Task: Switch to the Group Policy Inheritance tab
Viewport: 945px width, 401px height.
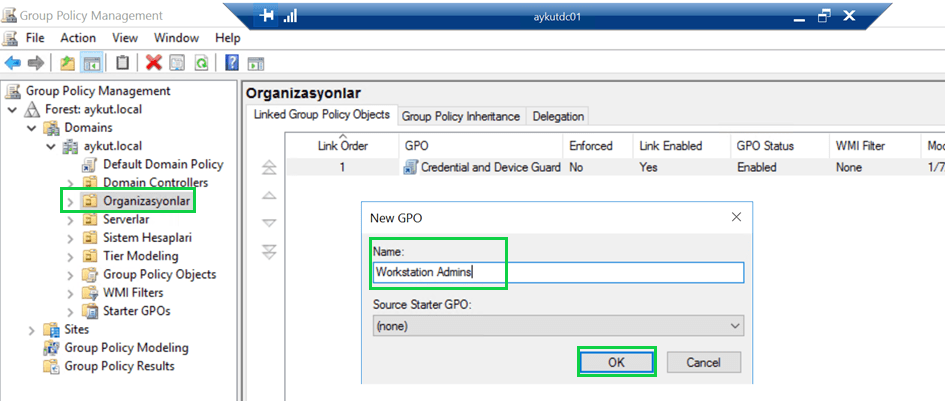Action: (461, 116)
